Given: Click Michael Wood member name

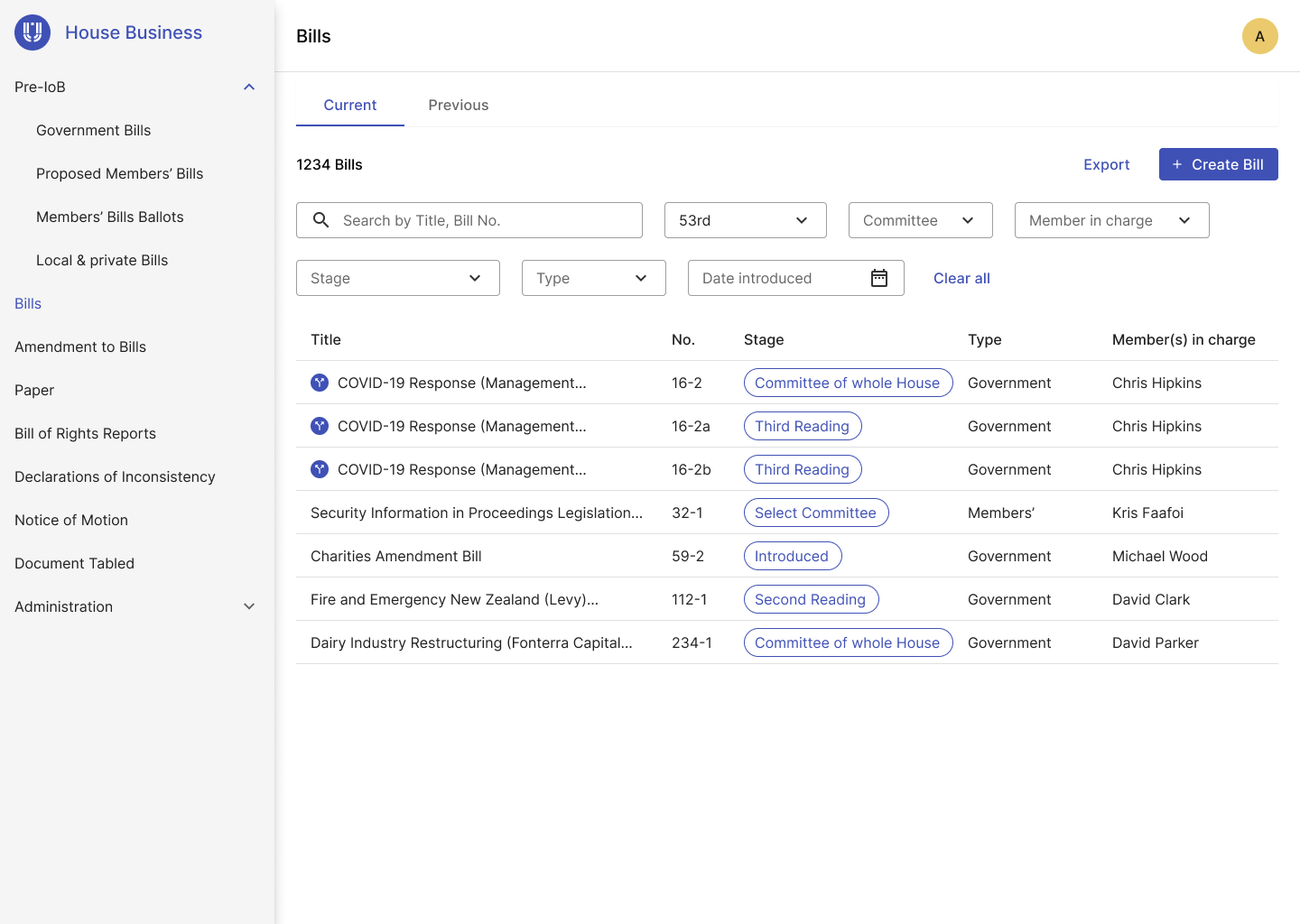Looking at the screenshot, I should click(x=1160, y=556).
